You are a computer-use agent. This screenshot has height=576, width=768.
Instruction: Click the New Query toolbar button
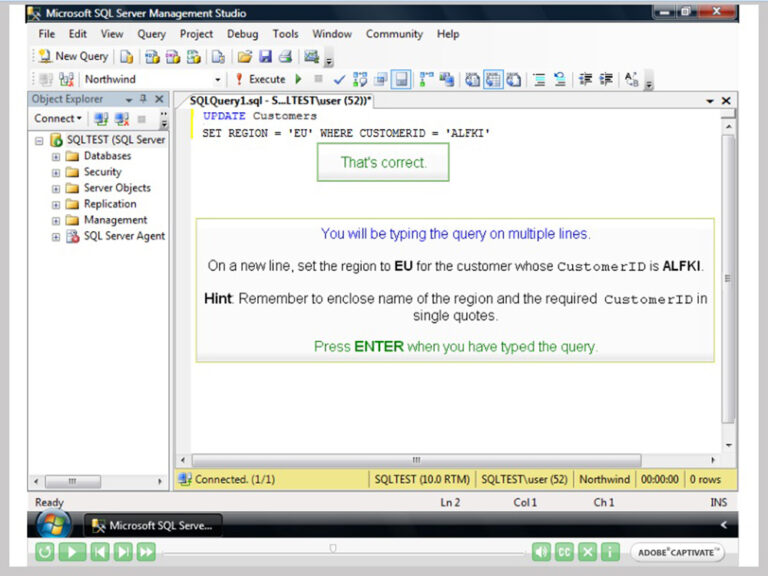(x=73, y=56)
